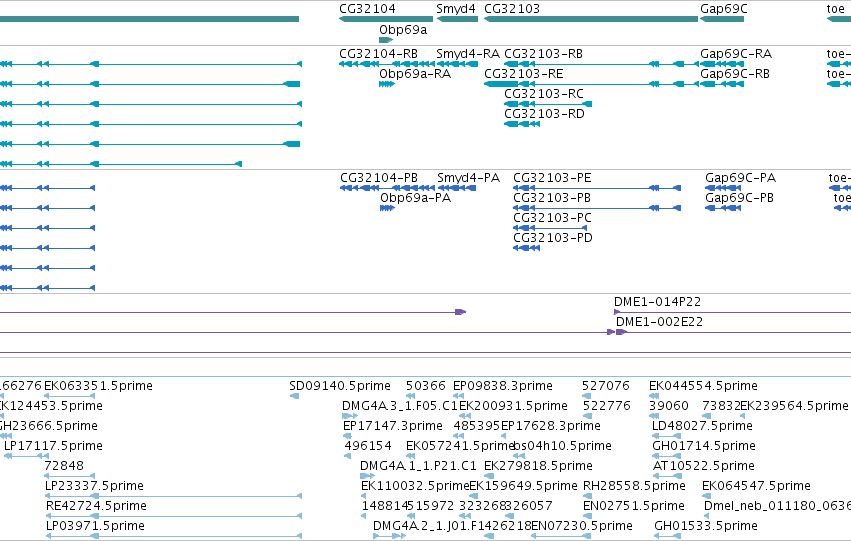This screenshot has height=541, width=851.
Task: Click the CG32103 gene label
Action: [512, 9]
